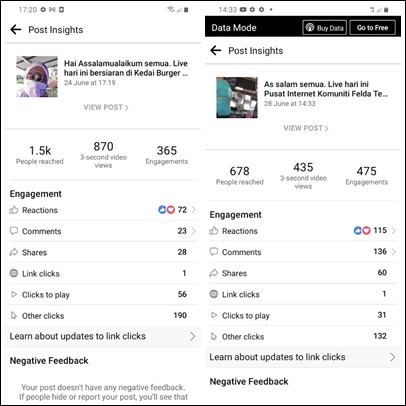406x406 pixels.
Task: Expand Comments chevron next to 136
Action: pyautogui.click(x=394, y=251)
